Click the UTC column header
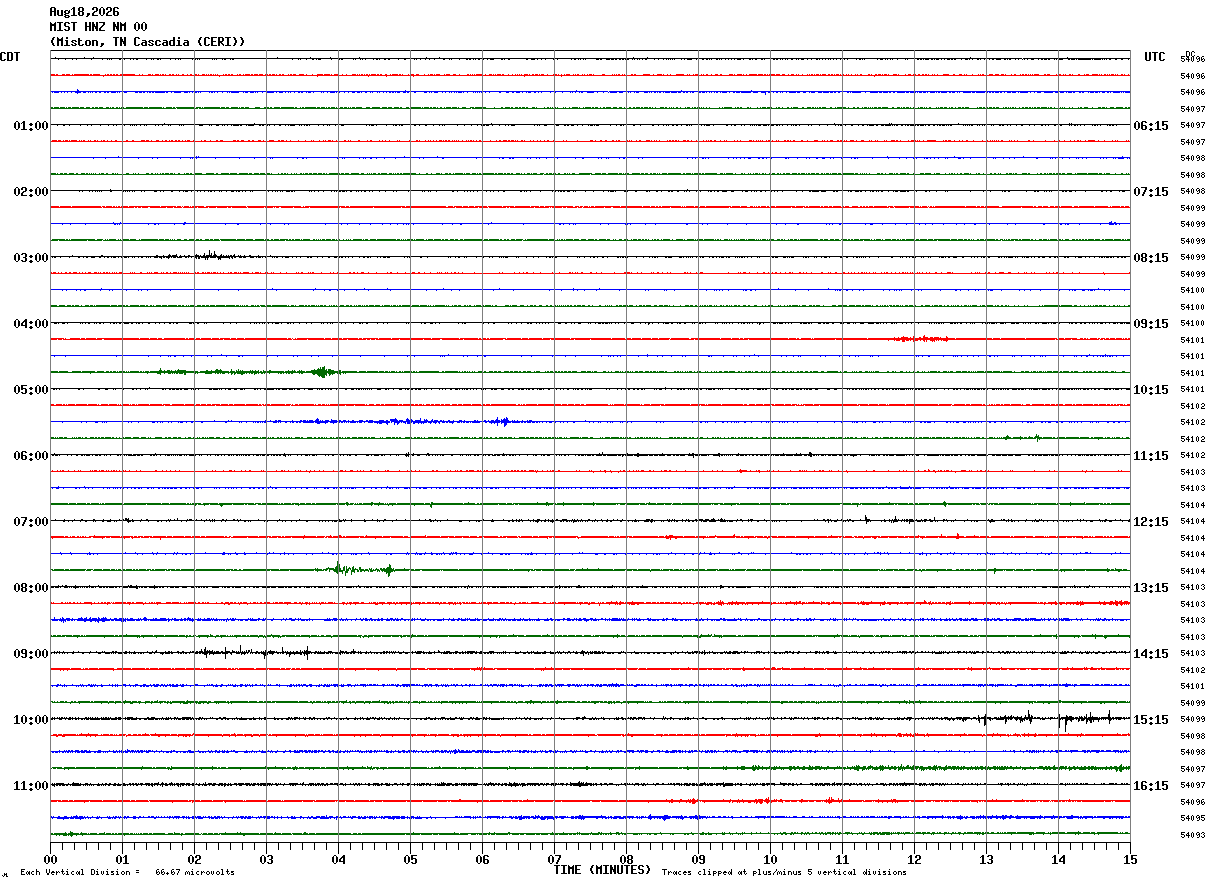The image size is (1210, 886). tap(1155, 57)
